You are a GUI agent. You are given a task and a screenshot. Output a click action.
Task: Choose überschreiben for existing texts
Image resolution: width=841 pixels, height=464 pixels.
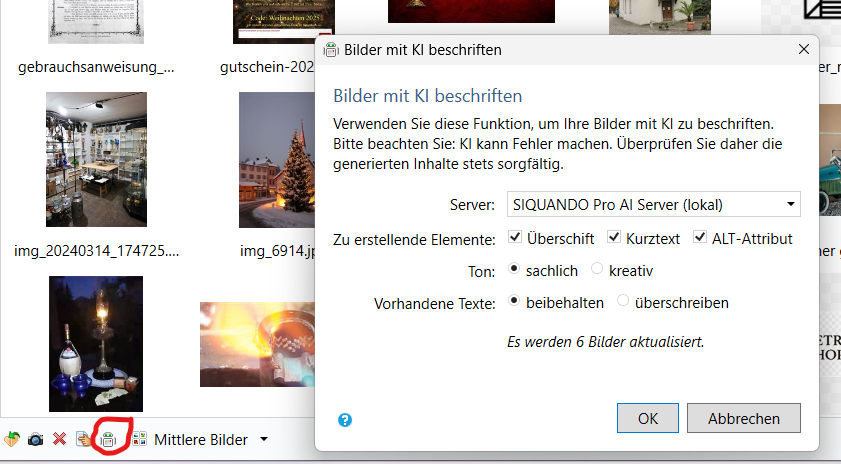623,300
